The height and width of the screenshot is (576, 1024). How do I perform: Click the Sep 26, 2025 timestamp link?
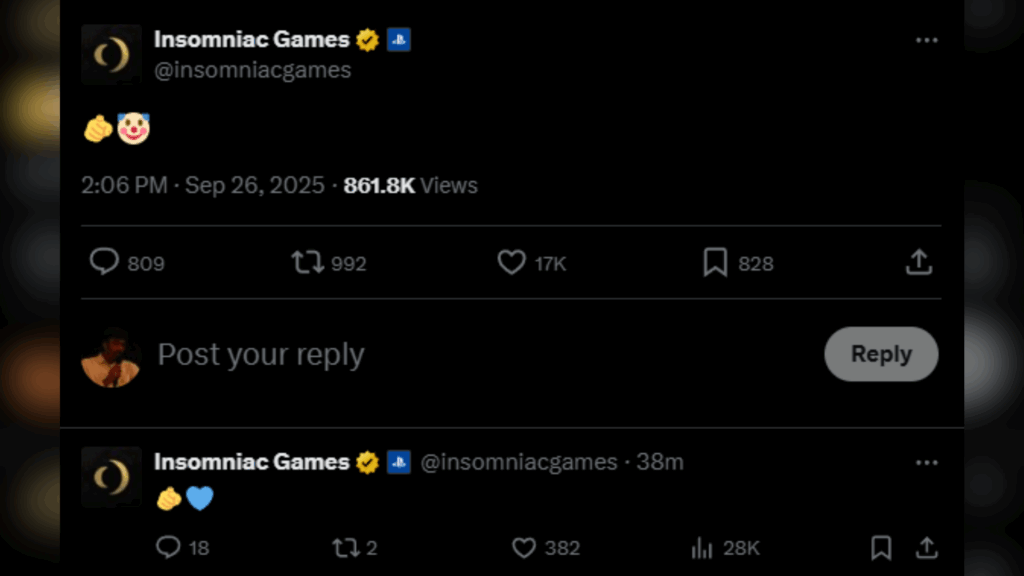coord(254,185)
